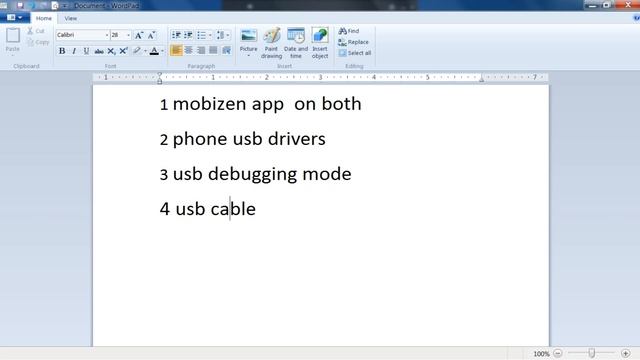Click the Save icon in quick access toolbar

pyautogui.click(x=20, y=6)
